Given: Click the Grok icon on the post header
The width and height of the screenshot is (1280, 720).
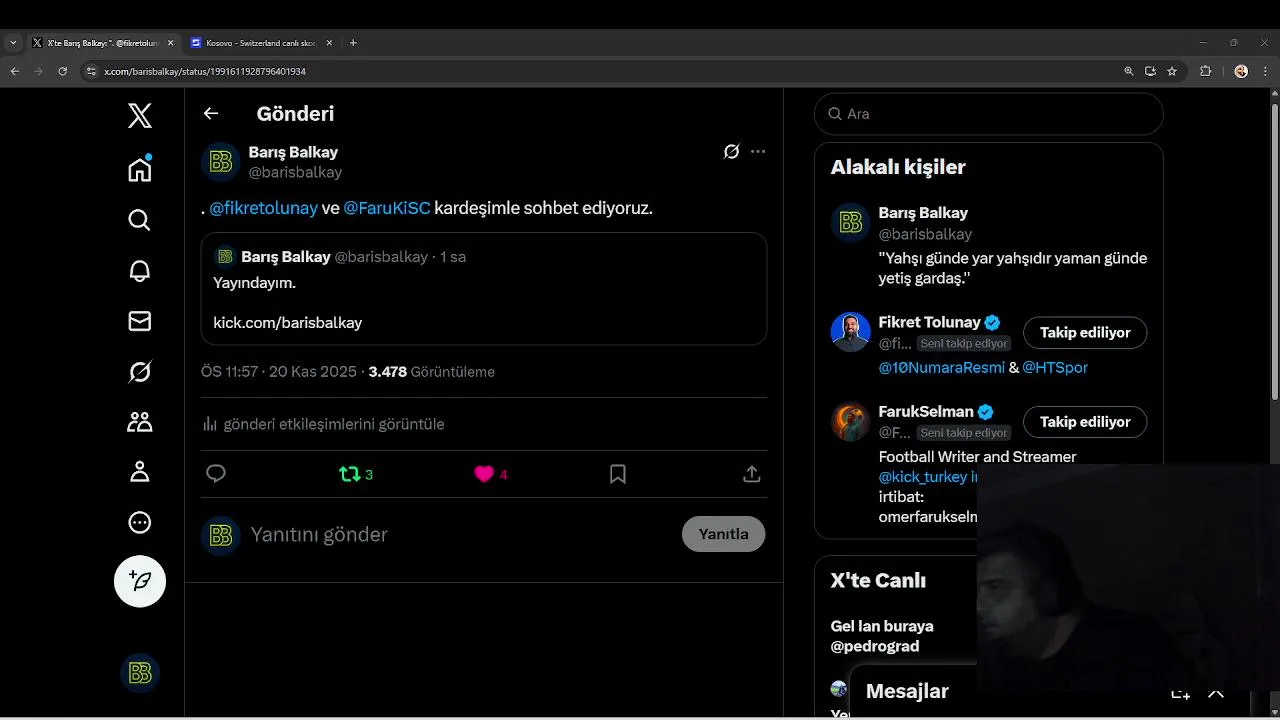Looking at the screenshot, I should [x=732, y=152].
